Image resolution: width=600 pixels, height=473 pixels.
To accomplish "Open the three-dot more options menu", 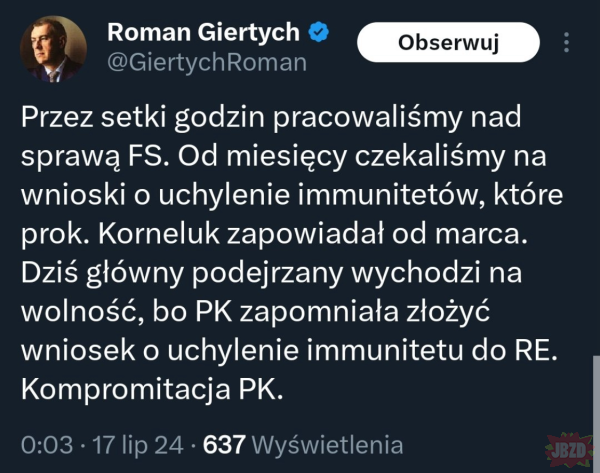I will [568, 43].
